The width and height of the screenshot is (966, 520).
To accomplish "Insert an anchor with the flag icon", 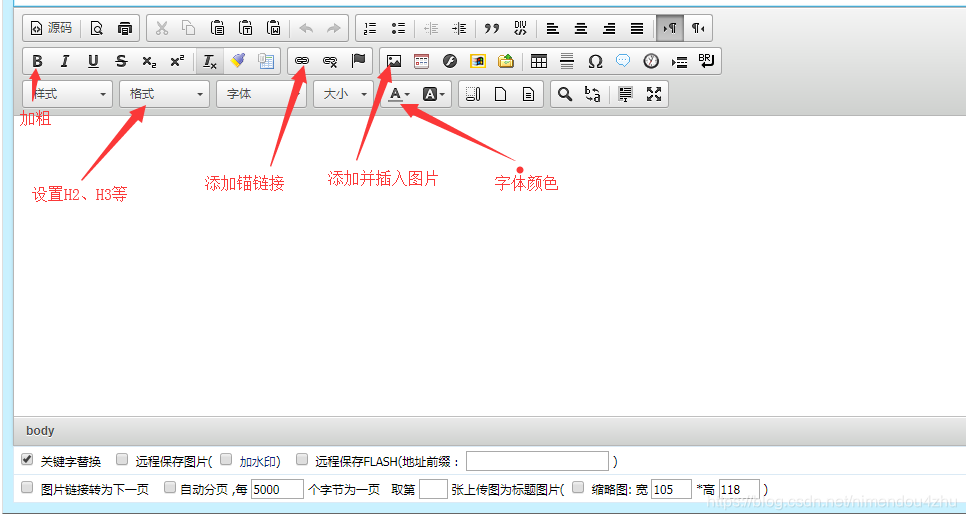I will pos(358,61).
